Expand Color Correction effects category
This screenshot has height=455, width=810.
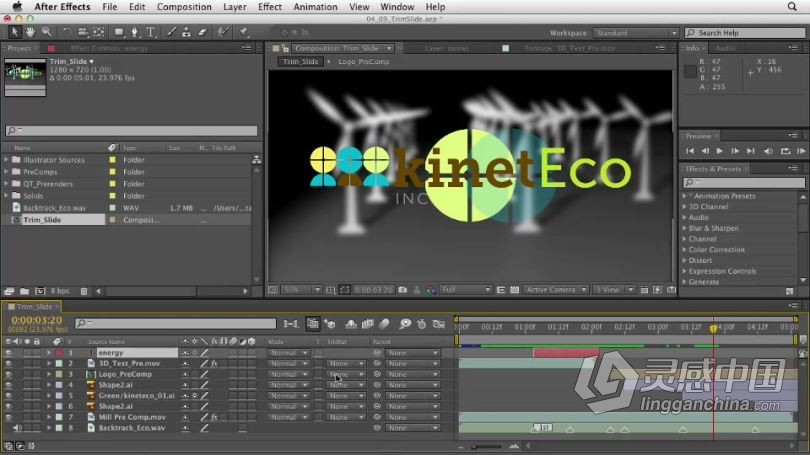click(x=684, y=249)
